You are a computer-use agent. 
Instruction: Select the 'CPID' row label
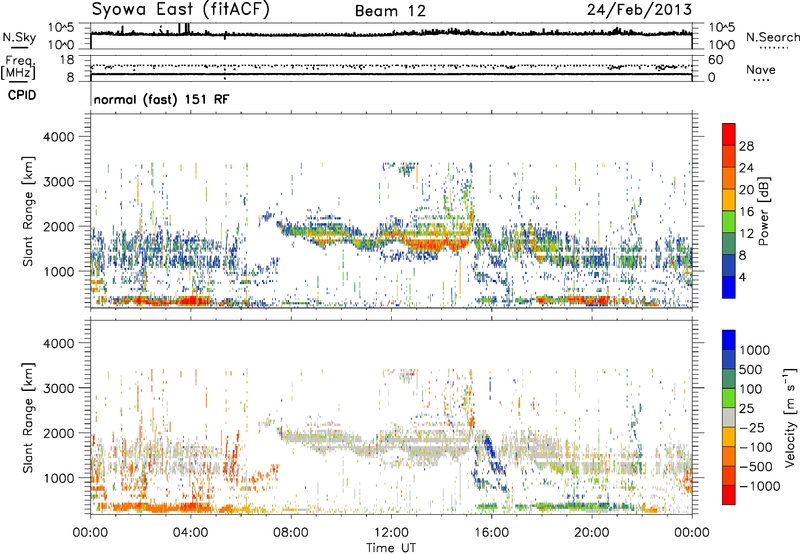point(22,95)
